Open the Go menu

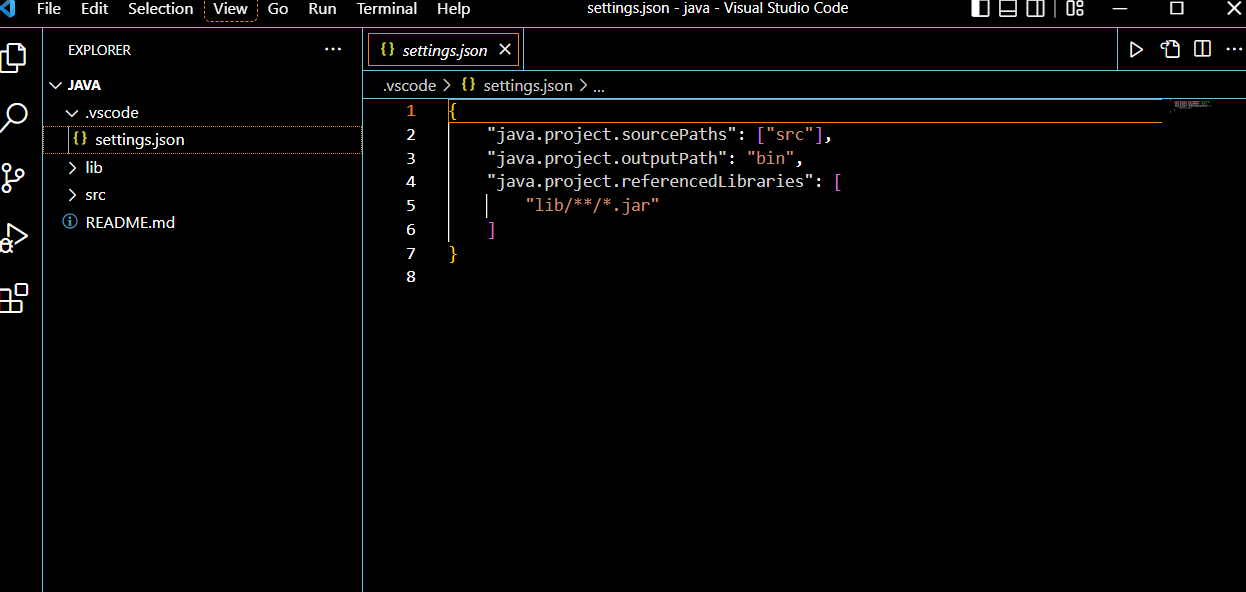tap(278, 9)
